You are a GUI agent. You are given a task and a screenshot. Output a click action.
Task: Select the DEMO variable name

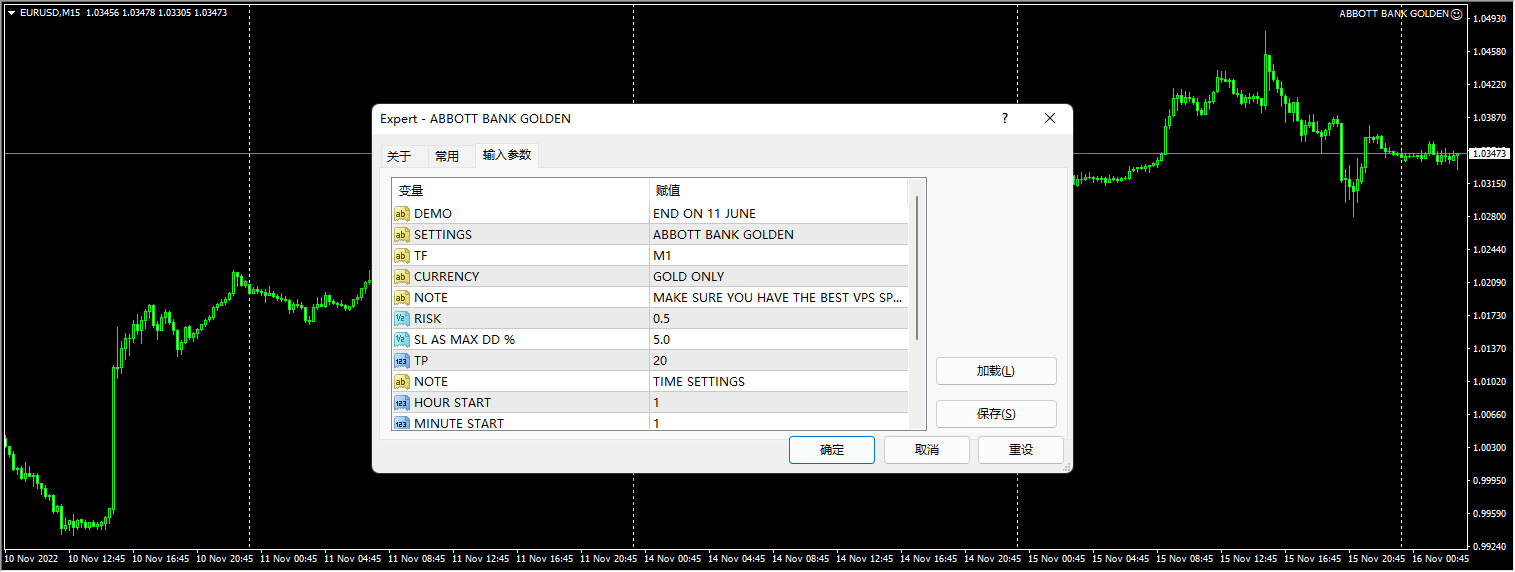tap(433, 213)
